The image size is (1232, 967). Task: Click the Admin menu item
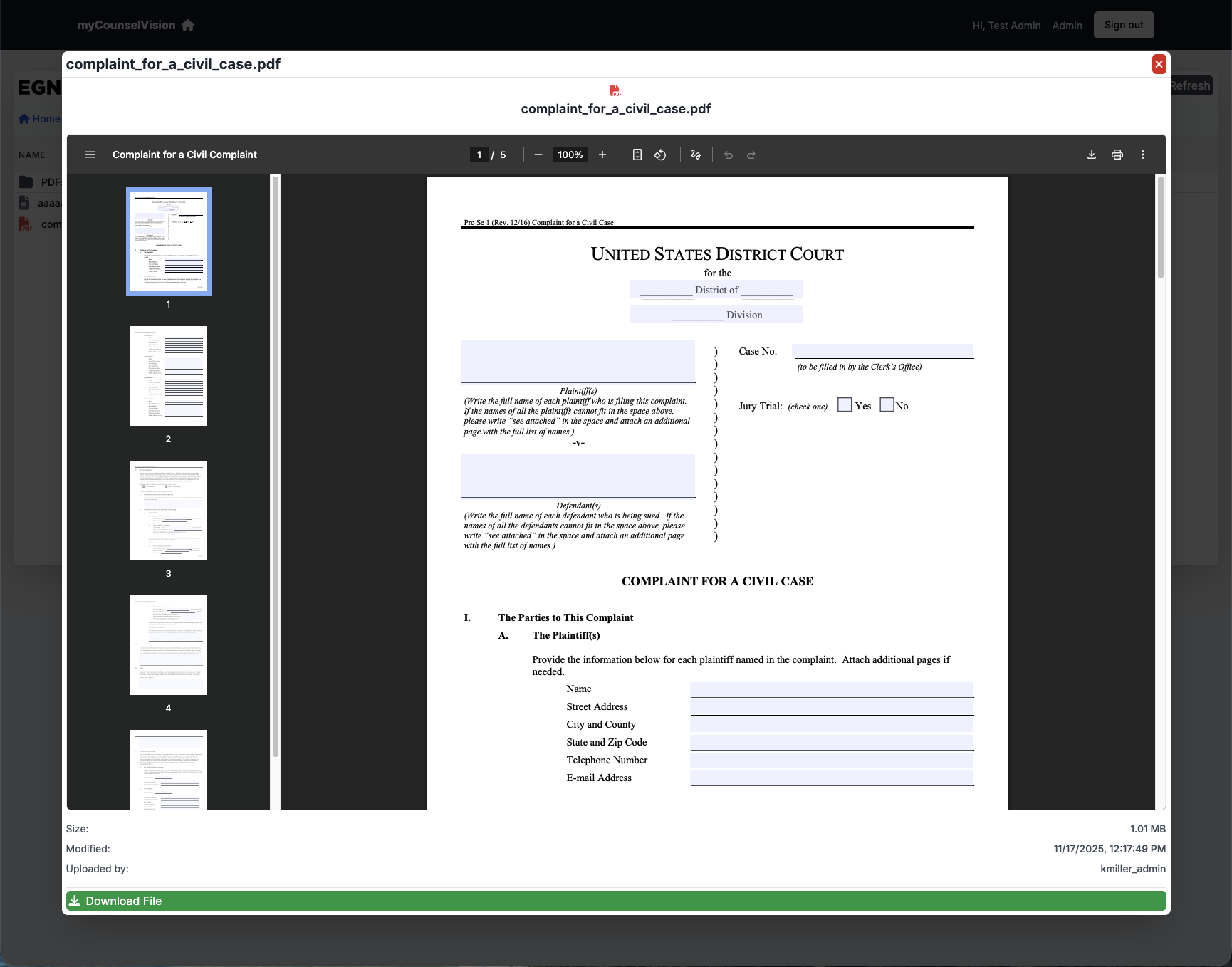pyautogui.click(x=1066, y=25)
